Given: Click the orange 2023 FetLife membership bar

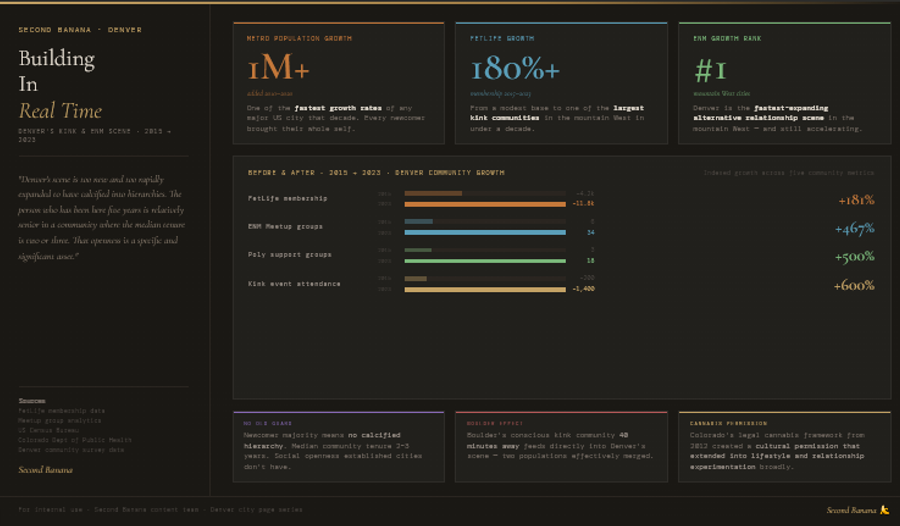Looking at the screenshot, I should point(485,204).
